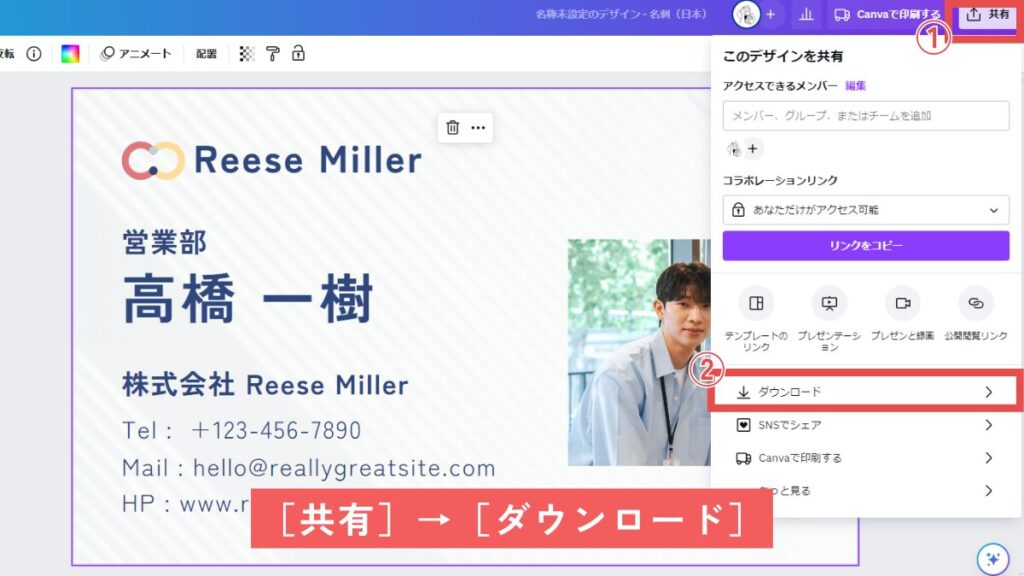
Task: Open the ダウンロード menu row
Action: 866,392
